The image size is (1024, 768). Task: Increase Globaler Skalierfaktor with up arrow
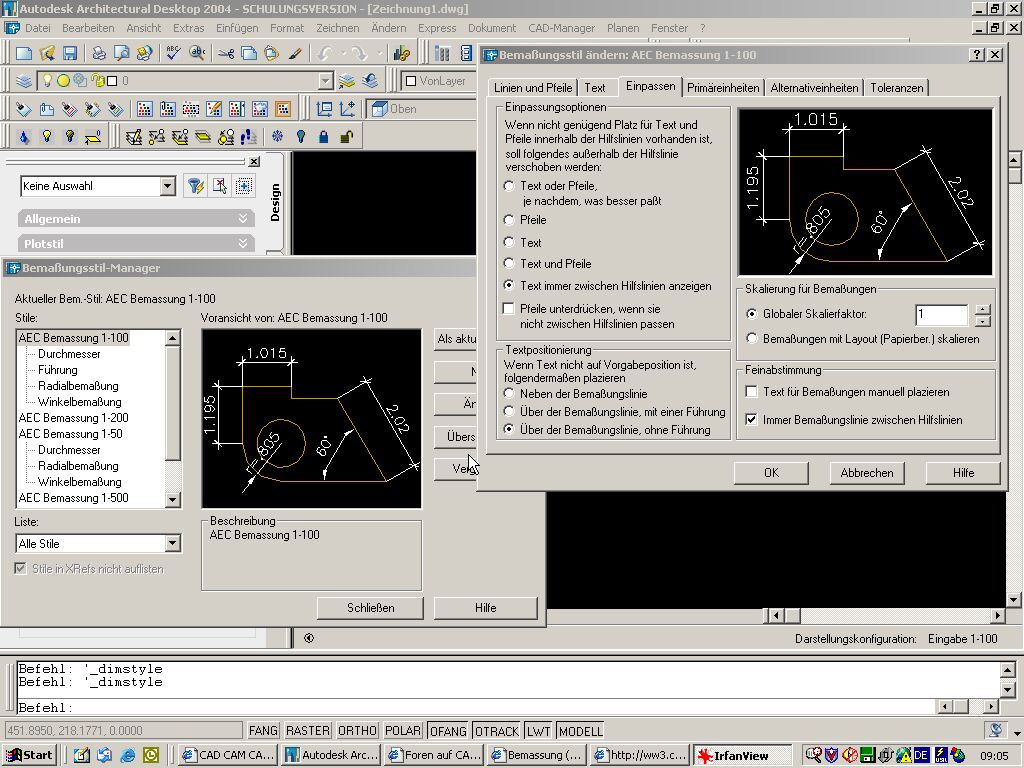(982, 309)
